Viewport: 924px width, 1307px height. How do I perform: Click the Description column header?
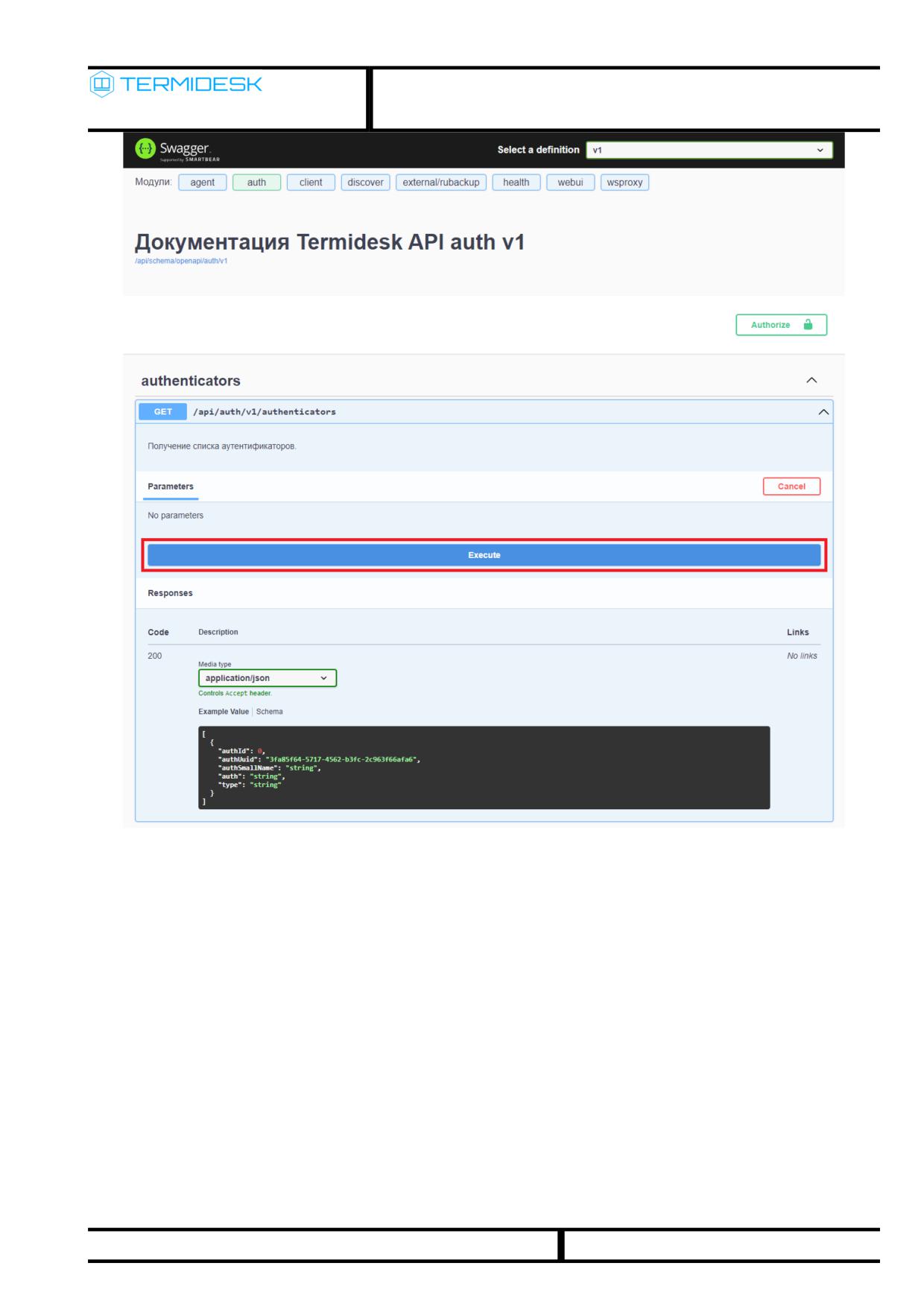click(x=218, y=632)
